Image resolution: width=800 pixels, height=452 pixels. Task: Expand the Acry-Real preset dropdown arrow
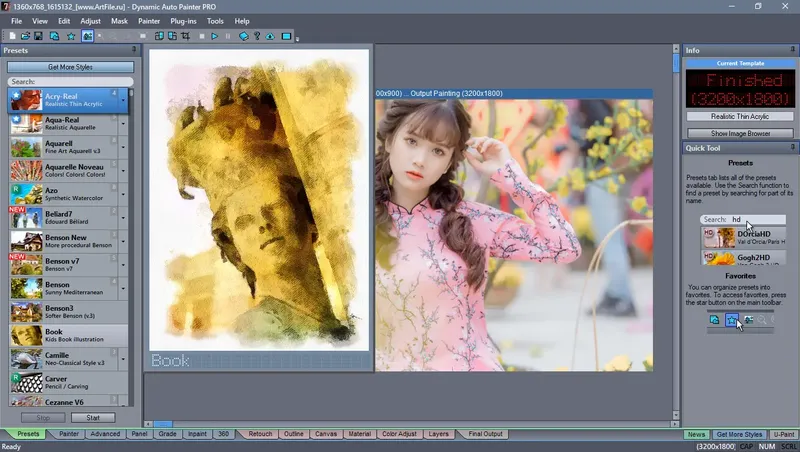point(125,99)
